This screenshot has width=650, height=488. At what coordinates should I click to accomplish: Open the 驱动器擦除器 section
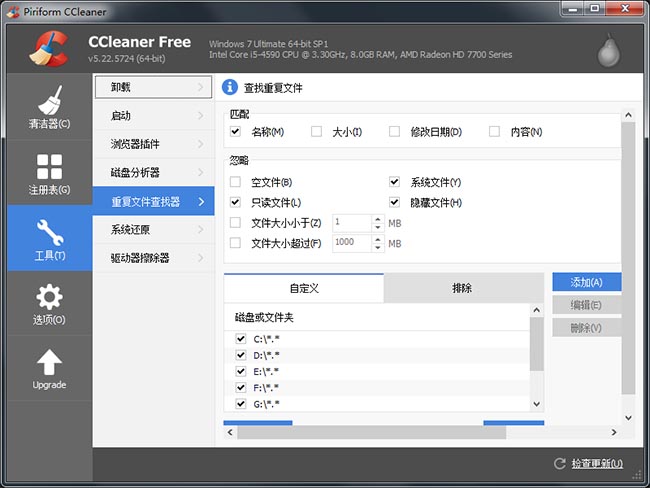(x=153, y=258)
